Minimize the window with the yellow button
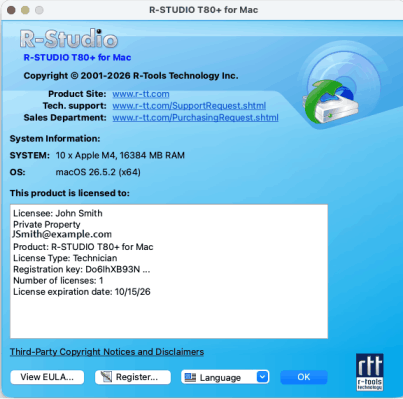This screenshot has width=403, height=399. 25,10
